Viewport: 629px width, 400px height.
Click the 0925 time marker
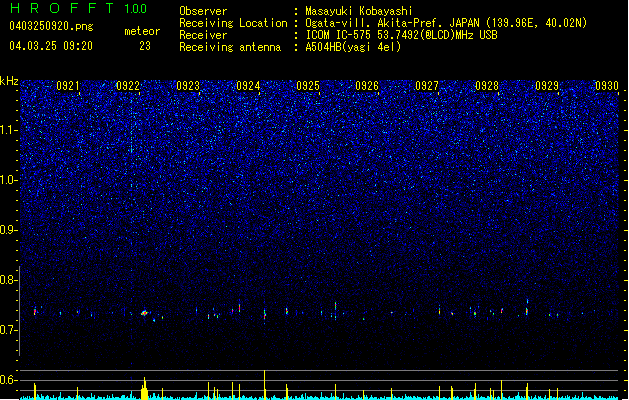(308, 86)
